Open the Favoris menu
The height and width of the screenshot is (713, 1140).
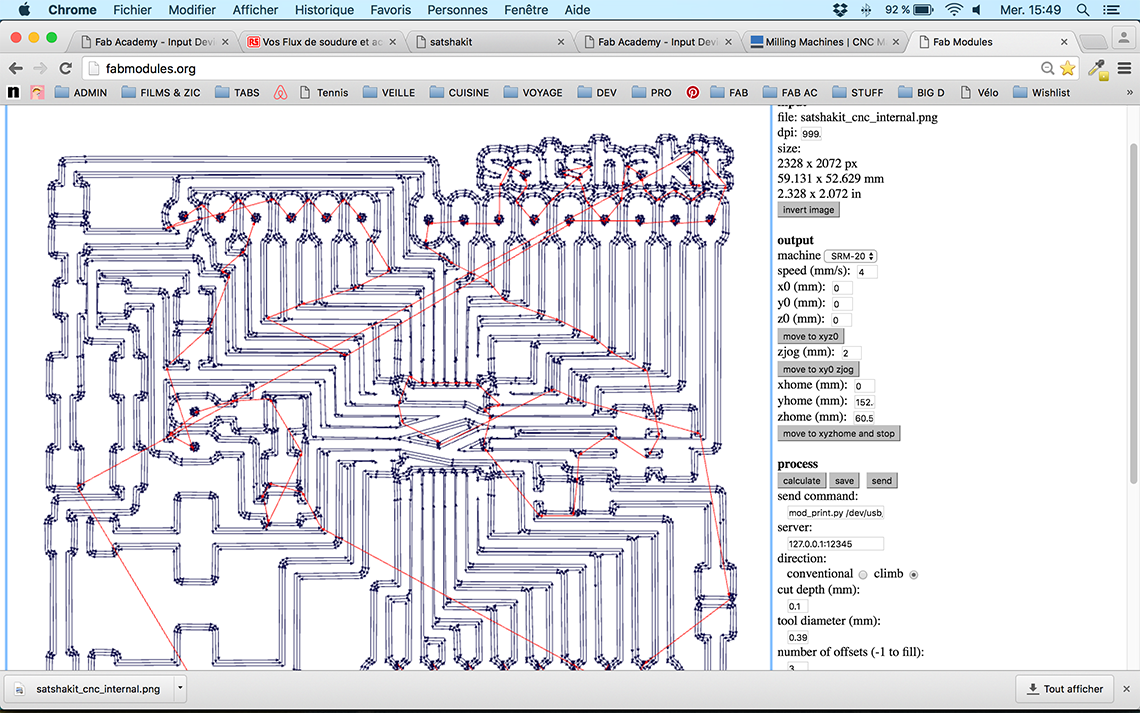390,9
